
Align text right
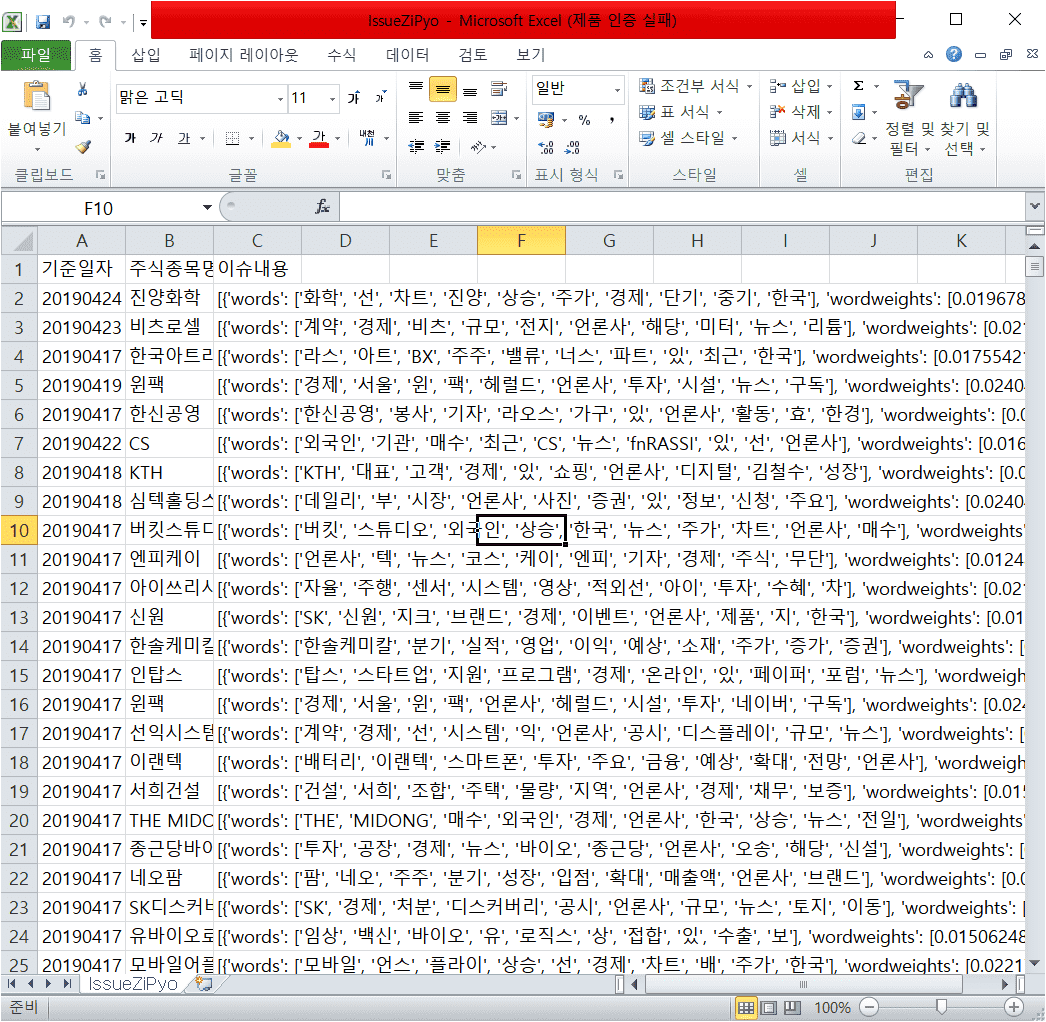pos(470,118)
